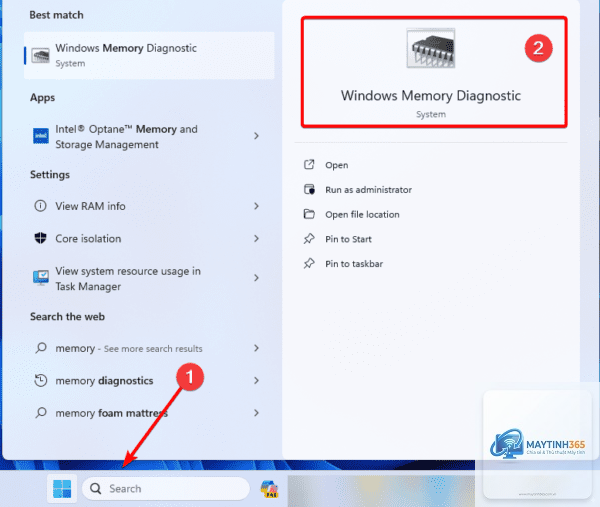The width and height of the screenshot is (600, 507).
Task: Open the Core isolation setting
Action: tap(88, 238)
